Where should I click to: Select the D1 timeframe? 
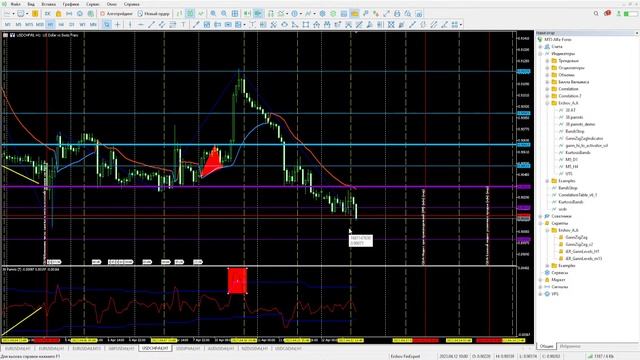click(x=71, y=25)
